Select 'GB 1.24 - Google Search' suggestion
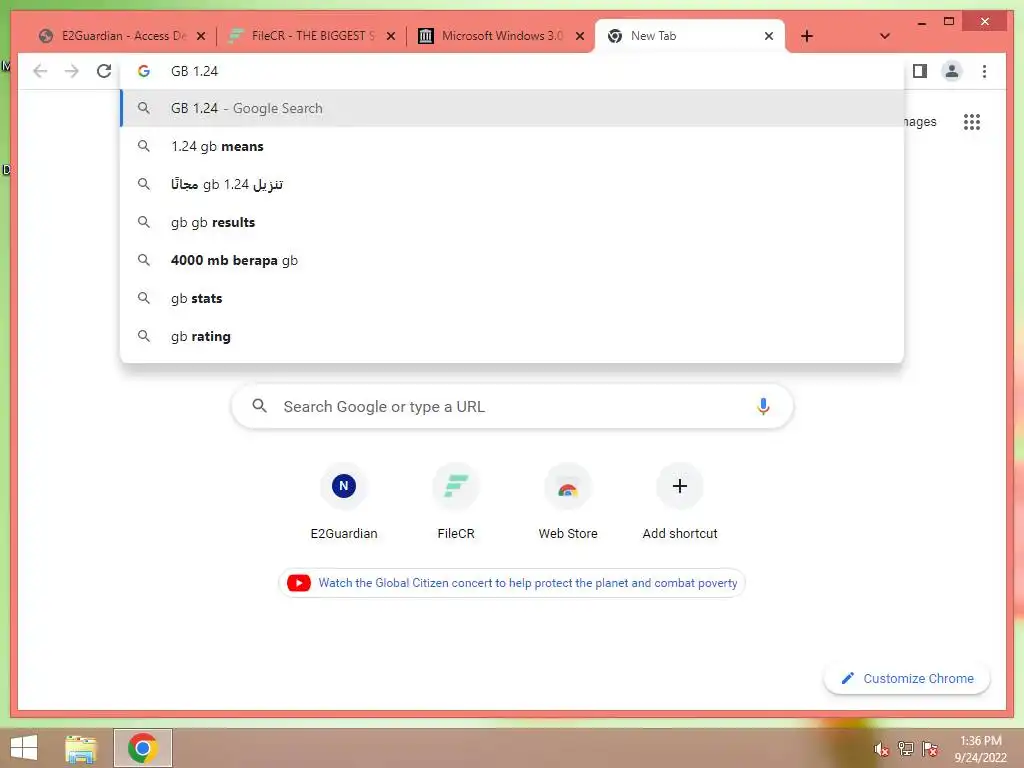1024x768 pixels. click(x=512, y=108)
